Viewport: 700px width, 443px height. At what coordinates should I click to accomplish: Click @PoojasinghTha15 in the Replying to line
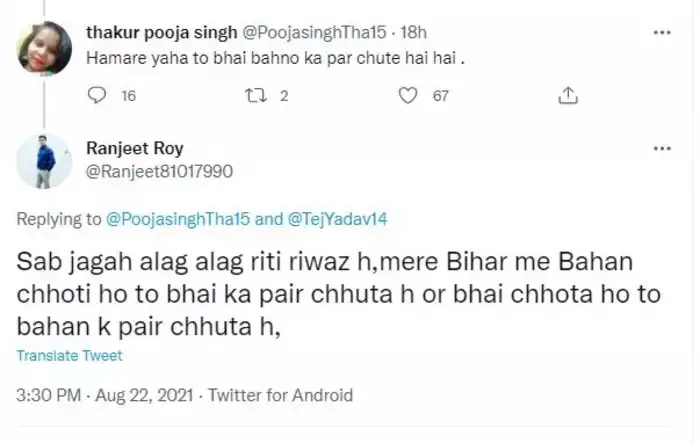(x=179, y=218)
